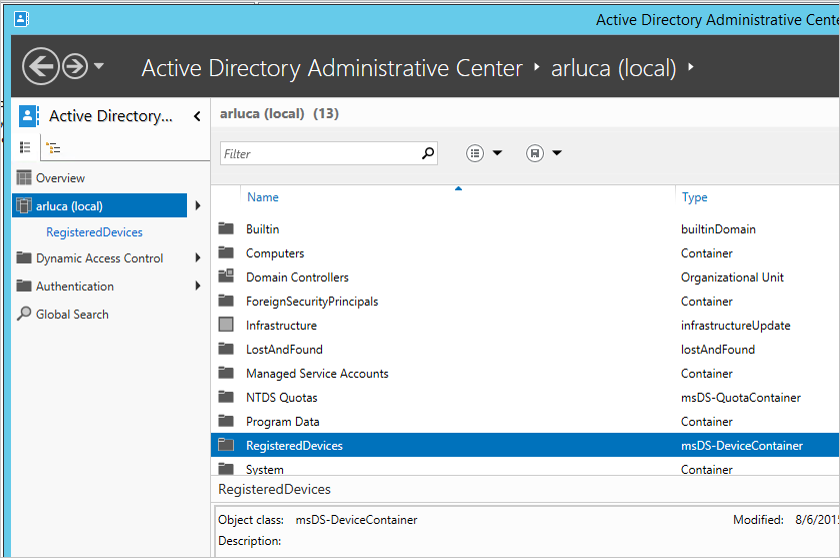Open the navigation history dropdown arrow
This screenshot has width=840, height=558.
pyautogui.click(x=99, y=67)
